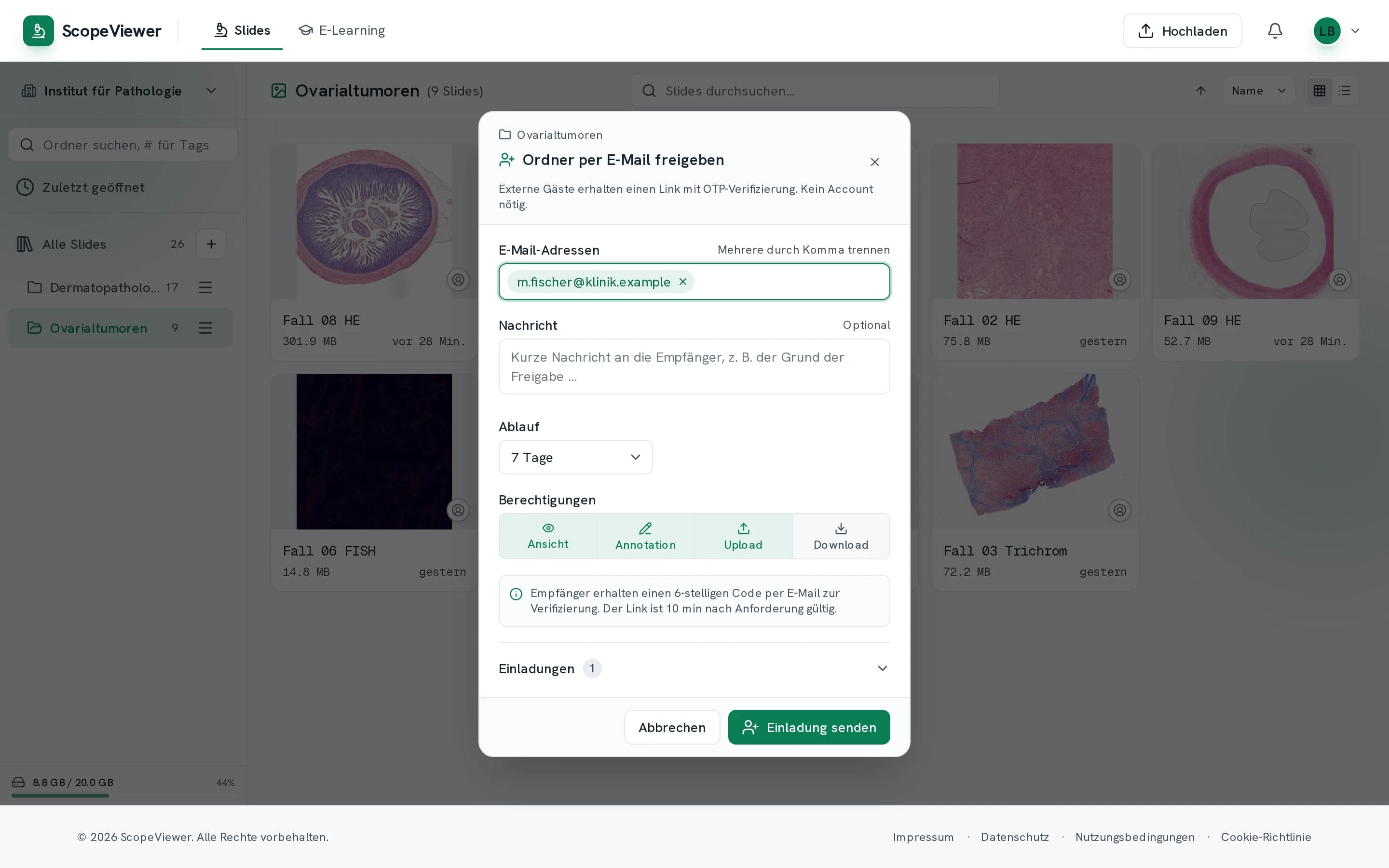Screen dimensions: 1389x868
Task: Click the Nachricht message field
Action: click(694, 366)
